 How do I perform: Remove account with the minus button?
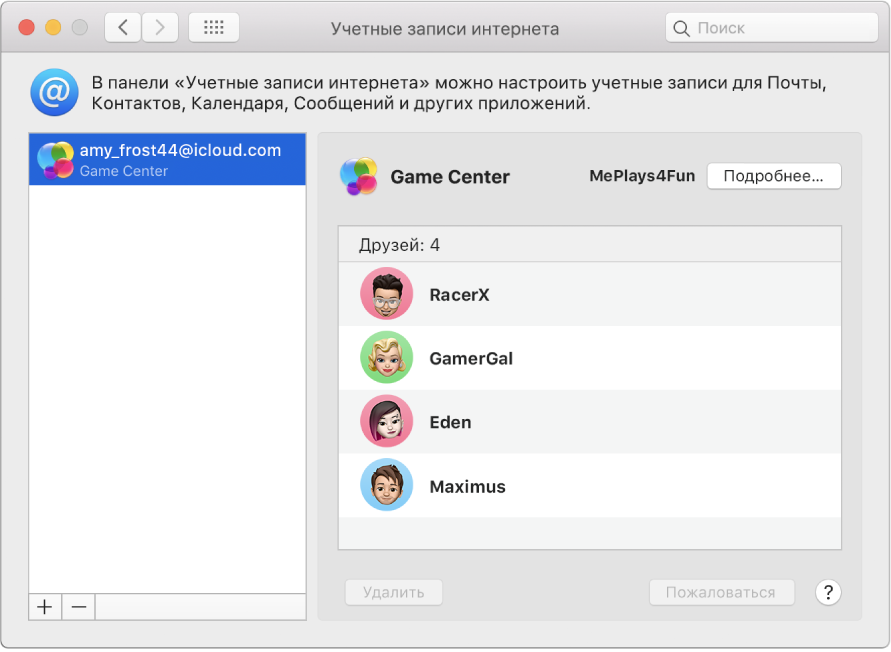(78, 607)
